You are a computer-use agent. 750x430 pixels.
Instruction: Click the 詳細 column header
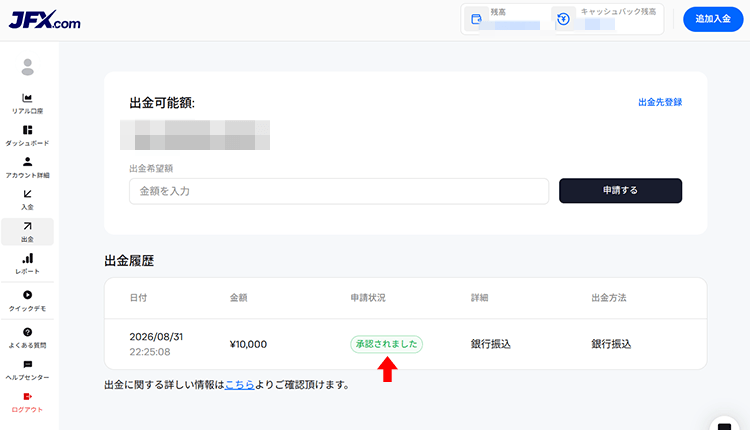[x=479, y=298]
